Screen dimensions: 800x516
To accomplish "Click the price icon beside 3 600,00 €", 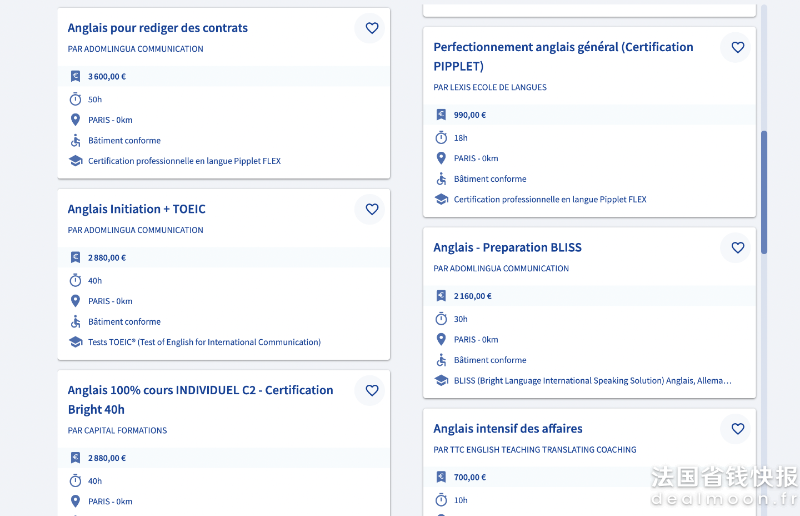I will click(x=76, y=77).
